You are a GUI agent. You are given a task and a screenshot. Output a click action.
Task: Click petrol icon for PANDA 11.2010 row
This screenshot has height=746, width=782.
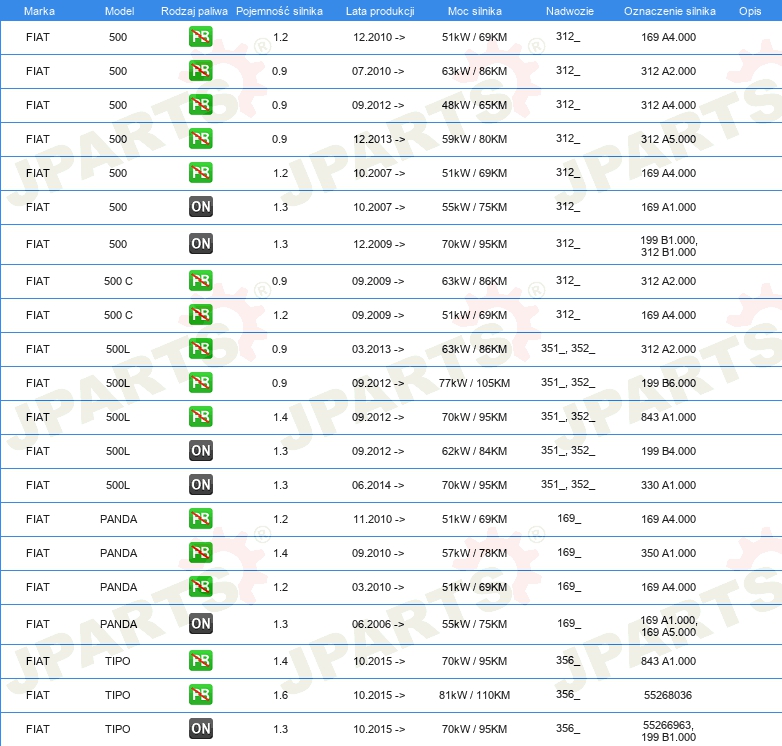[200, 519]
